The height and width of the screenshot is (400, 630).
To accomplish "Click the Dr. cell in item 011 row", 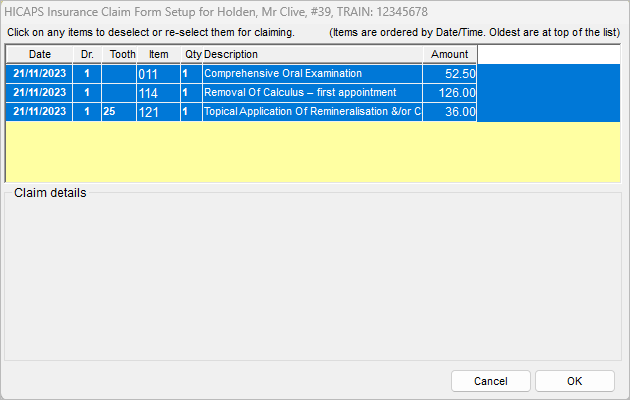I will pos(87,73).
